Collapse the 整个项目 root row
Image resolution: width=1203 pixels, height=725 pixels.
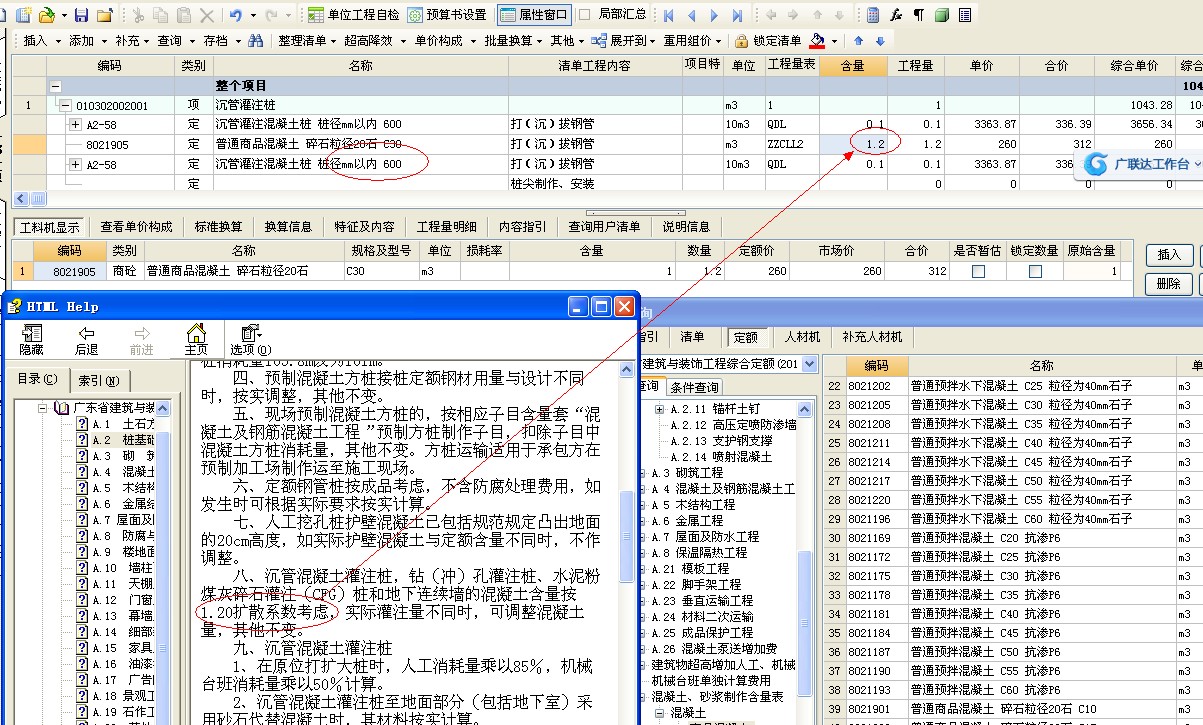coord(56,86)
